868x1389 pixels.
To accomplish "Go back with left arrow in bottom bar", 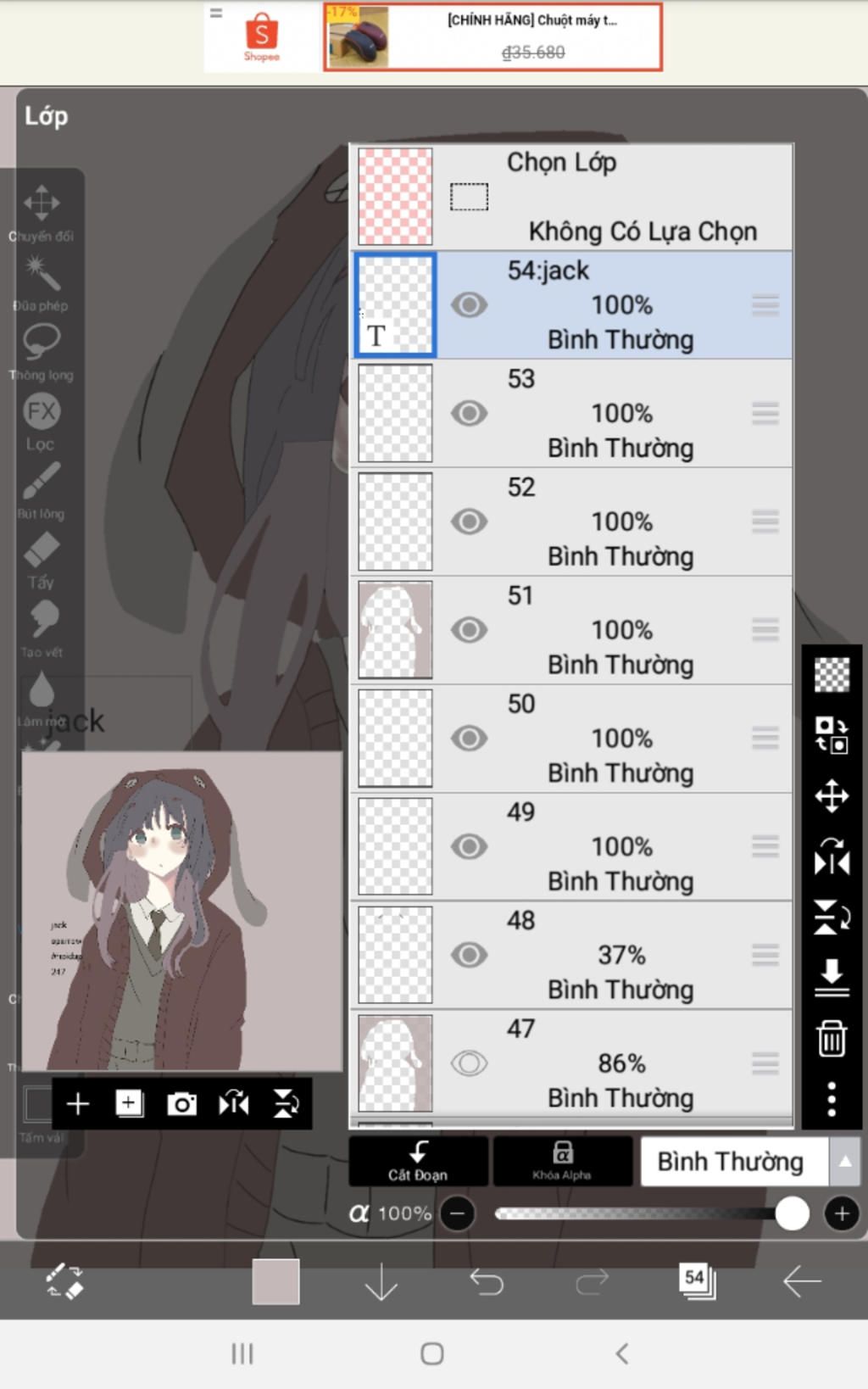I will [802, 1281].
